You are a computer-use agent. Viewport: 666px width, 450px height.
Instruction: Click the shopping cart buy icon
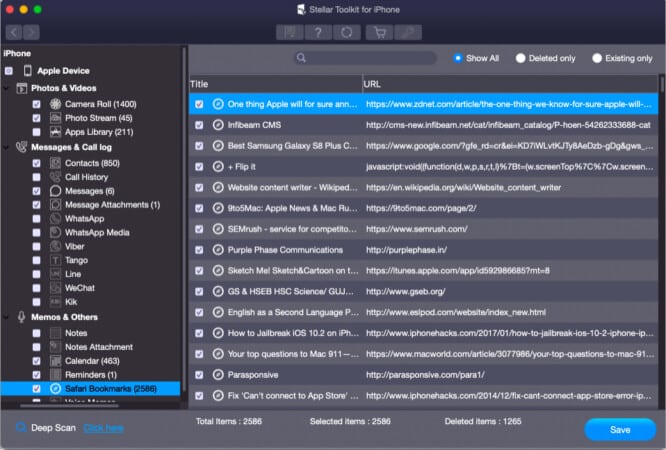tap(379, 32)
